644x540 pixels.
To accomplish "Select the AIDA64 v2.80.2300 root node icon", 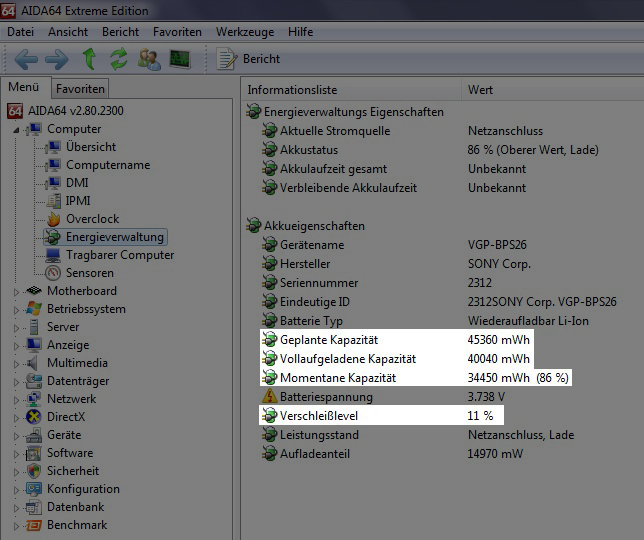I will 15,111.
